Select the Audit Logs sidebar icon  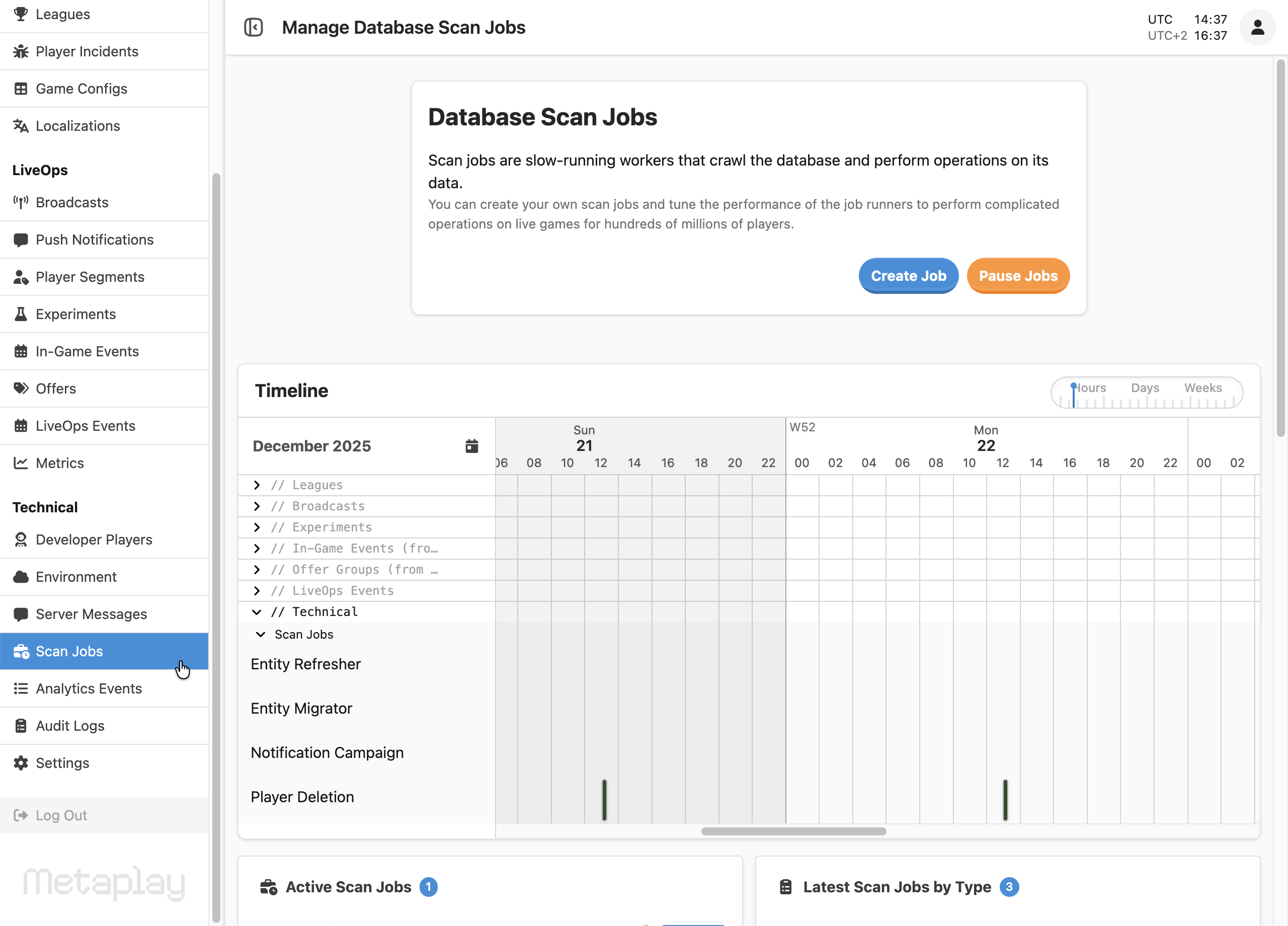pos(22,726)
